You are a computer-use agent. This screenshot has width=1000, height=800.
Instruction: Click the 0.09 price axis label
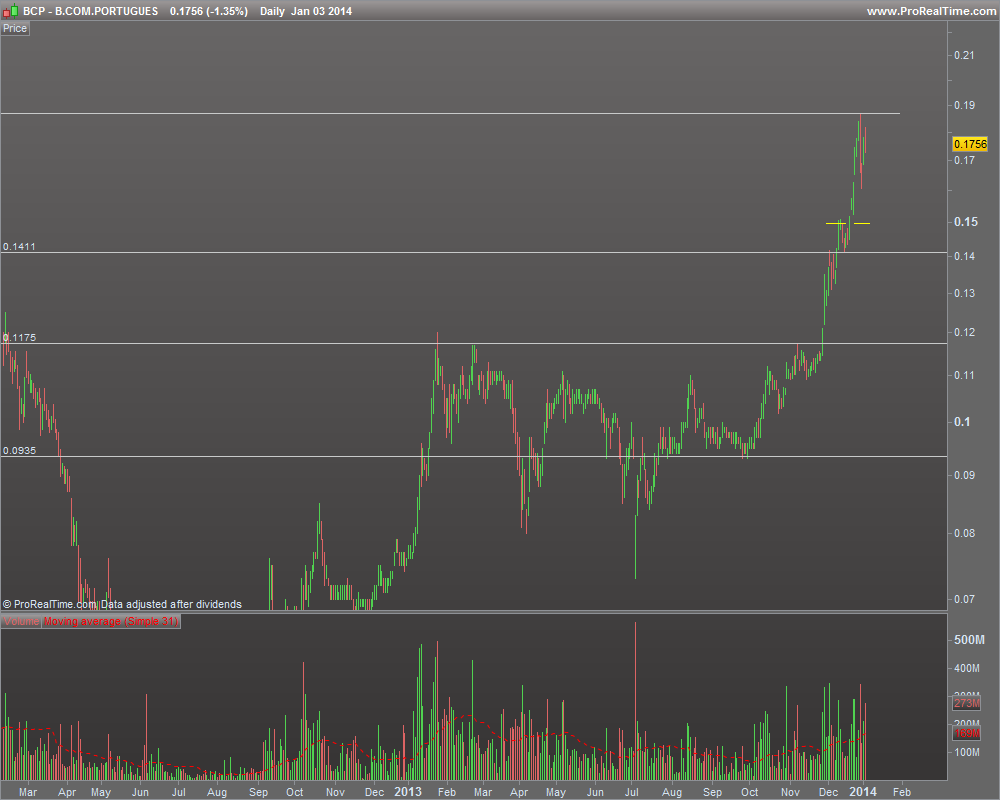point(964,475)
